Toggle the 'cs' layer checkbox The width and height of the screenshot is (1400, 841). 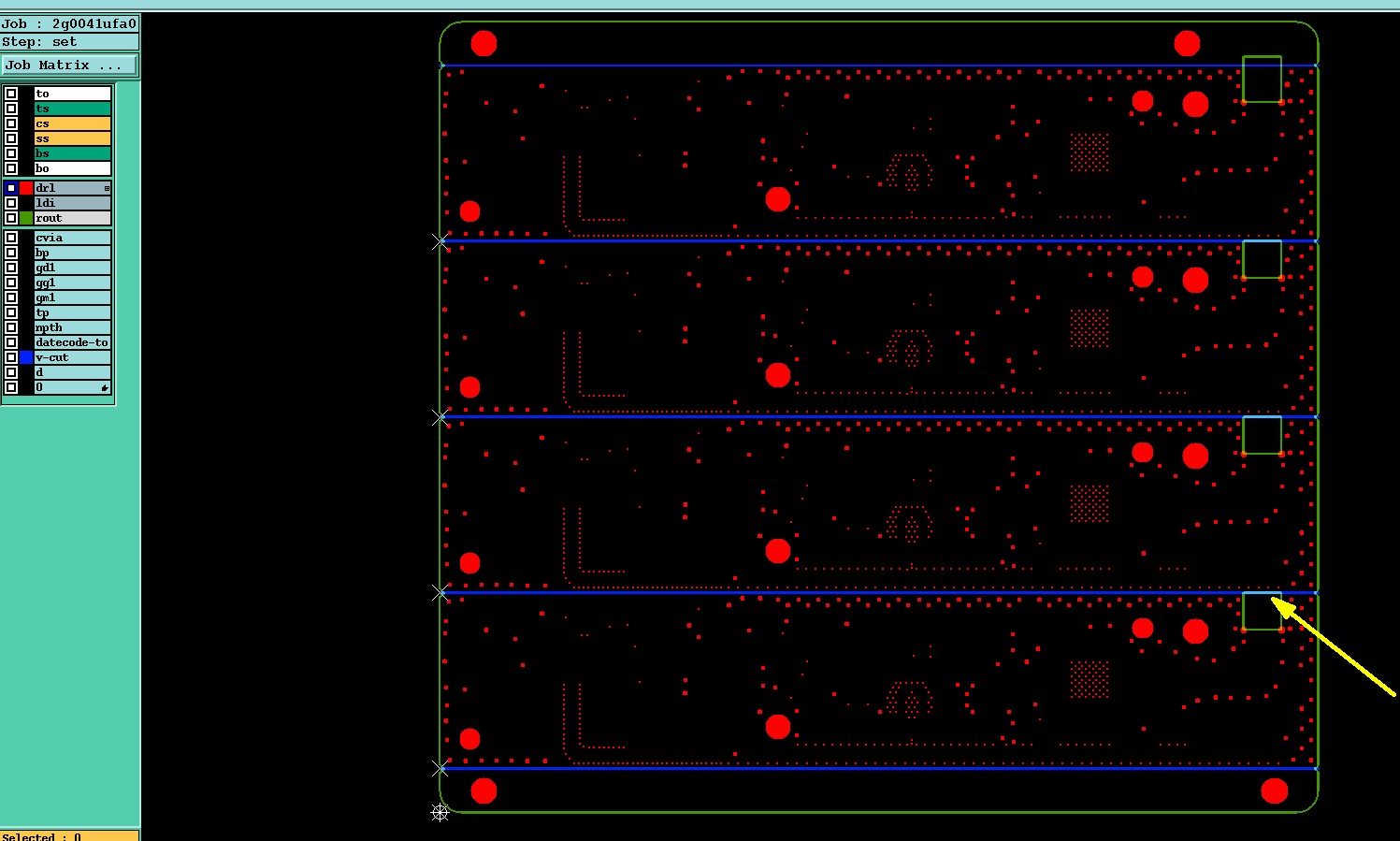[x=11, y=123]
